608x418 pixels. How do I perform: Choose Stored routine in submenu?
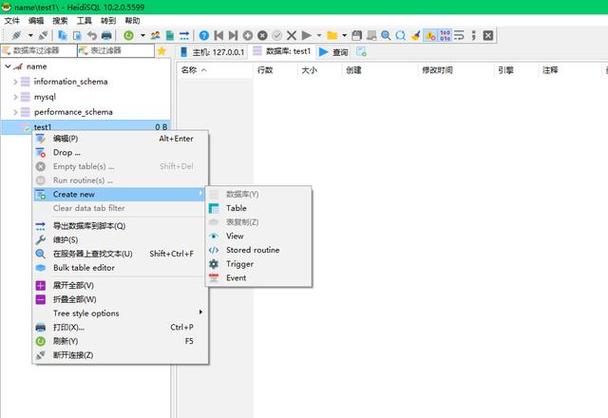click(259, 250)
